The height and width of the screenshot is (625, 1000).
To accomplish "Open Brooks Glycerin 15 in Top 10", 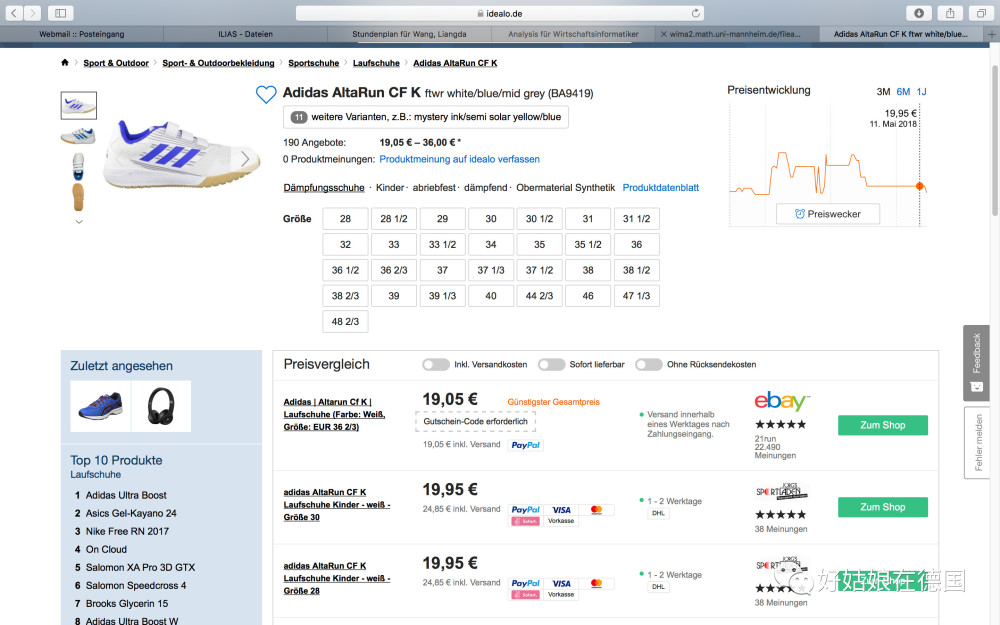I will (127, 603).
